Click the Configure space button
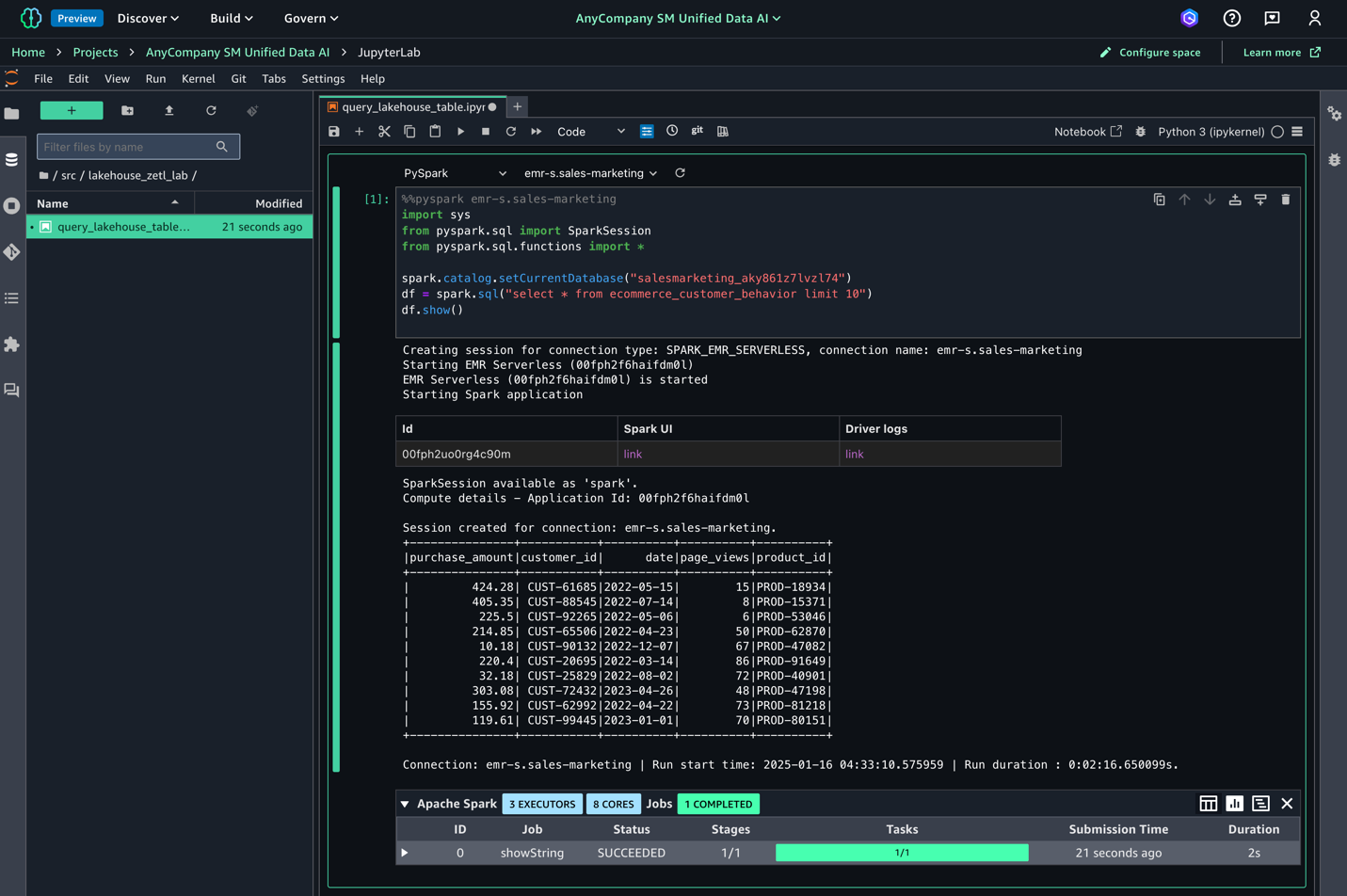1347x896 pixels. tap(1150, 53)
